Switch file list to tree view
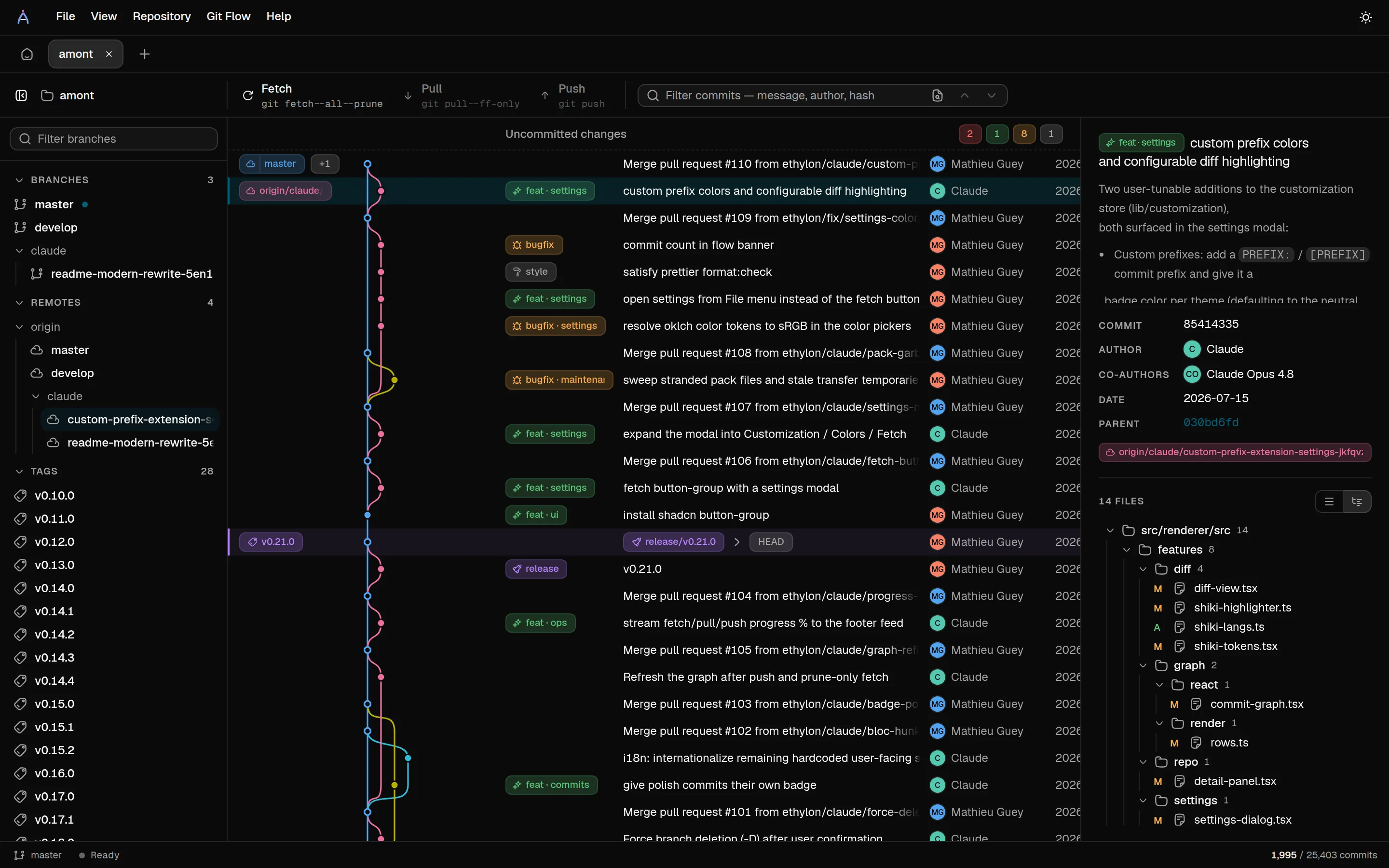 1357,502
